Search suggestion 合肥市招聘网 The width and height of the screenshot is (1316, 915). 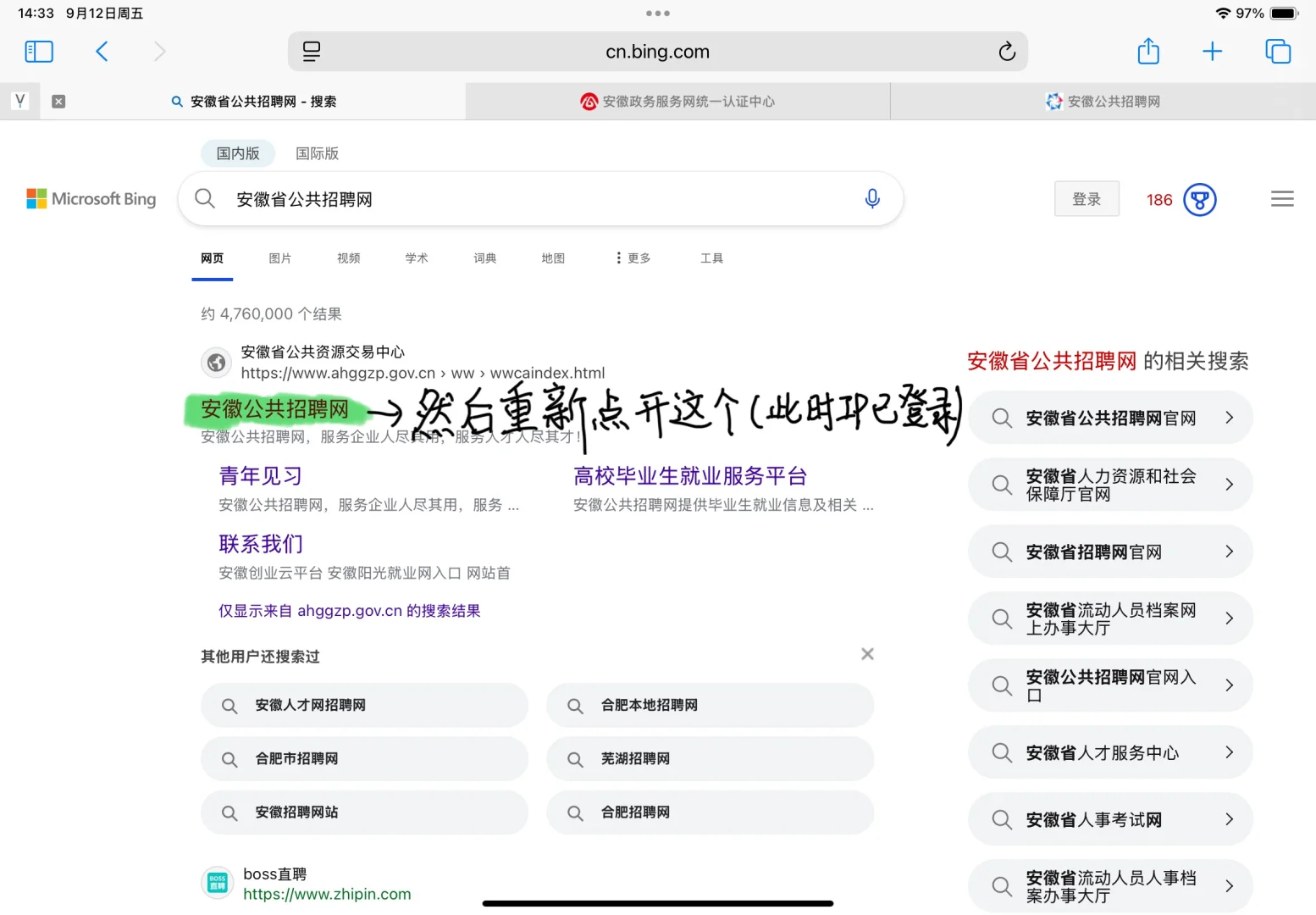click(364, 759)
